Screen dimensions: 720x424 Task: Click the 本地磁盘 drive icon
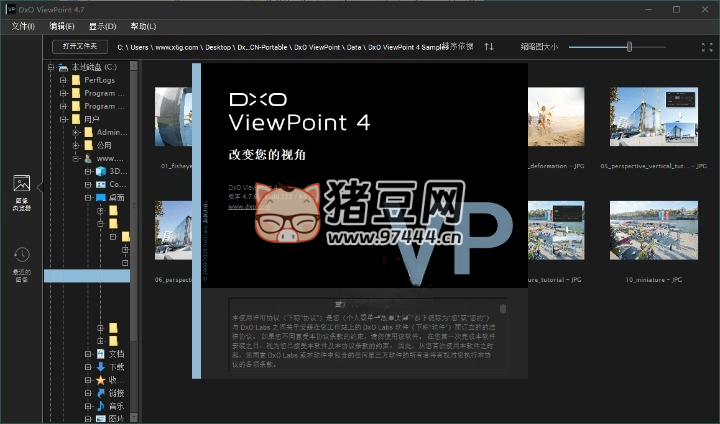click(63, 68)
